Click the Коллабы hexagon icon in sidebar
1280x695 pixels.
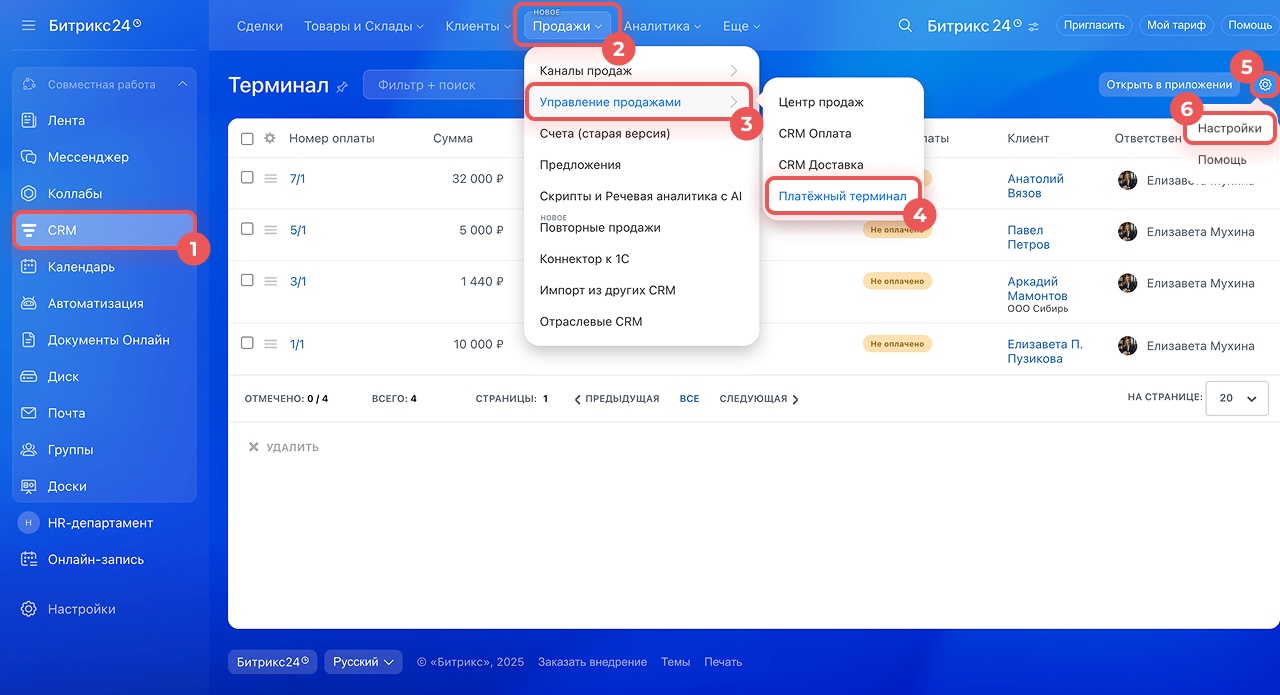click(29, 194)
